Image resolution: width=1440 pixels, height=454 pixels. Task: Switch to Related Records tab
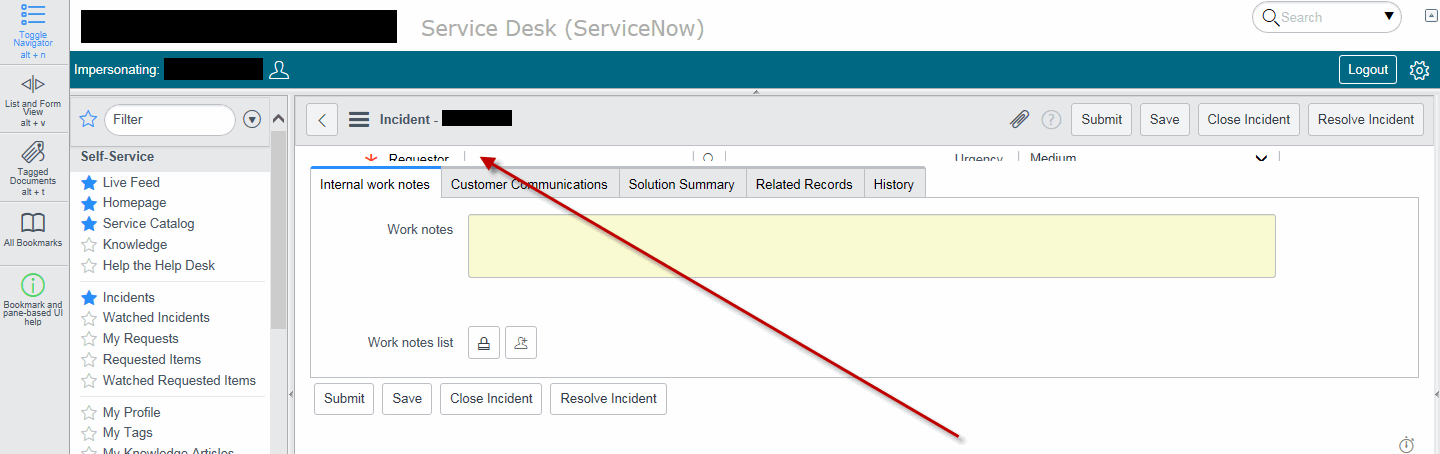pyautogui.click(x=804, y=184)
